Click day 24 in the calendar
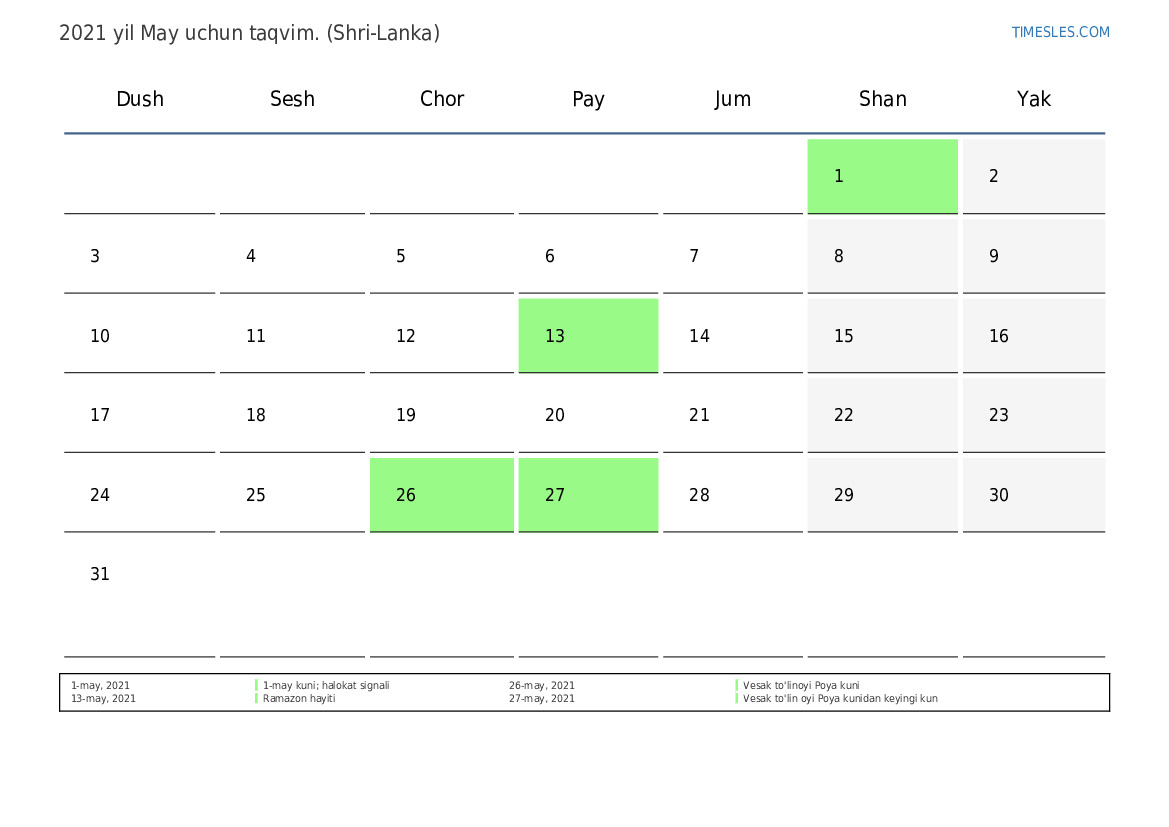Image resolution: width=1169 pixels, height=827 pixels. pos(139,495)
